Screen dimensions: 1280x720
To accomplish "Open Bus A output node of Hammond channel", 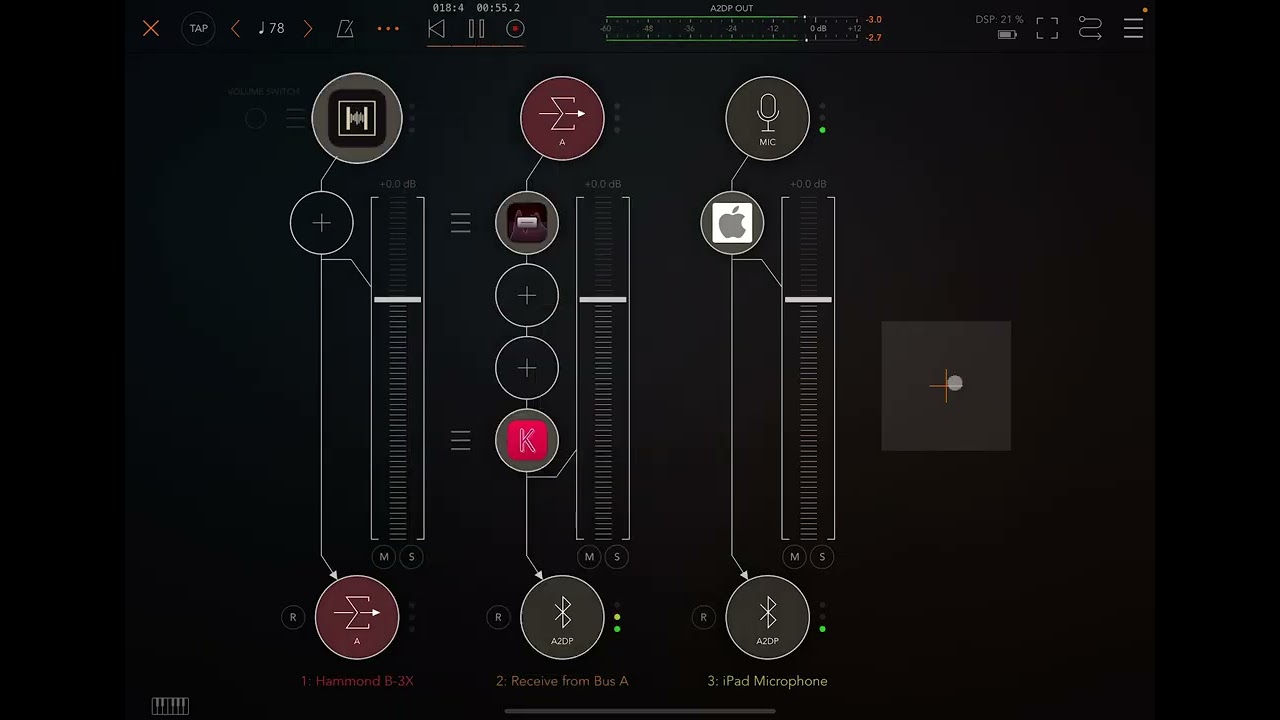I will [357, 617].
